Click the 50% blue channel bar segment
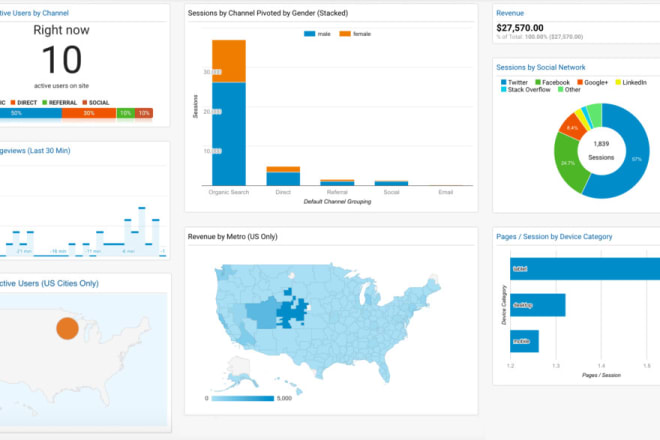The height and width of the screenshot is (440, 660). pyautogui.click(x=31, y=113)
